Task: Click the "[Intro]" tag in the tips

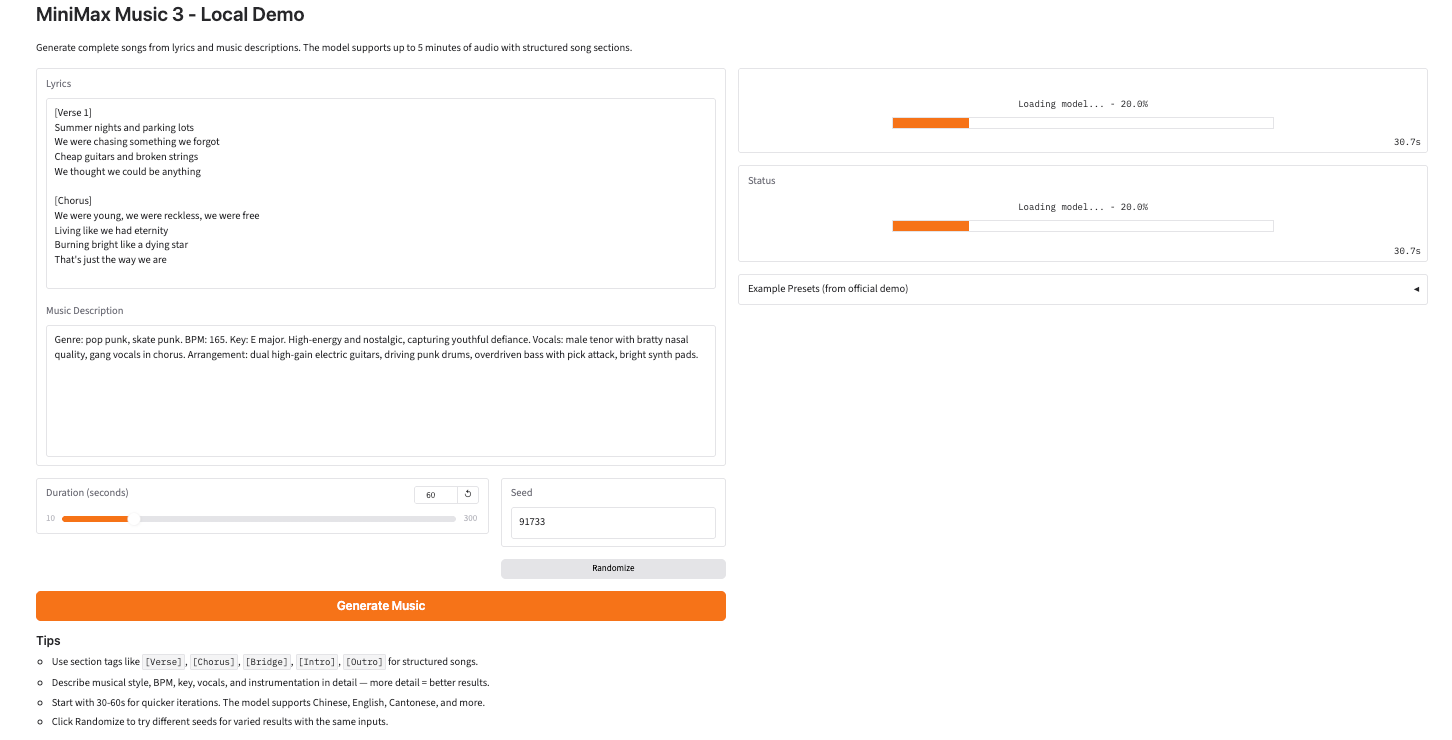Action: pyautogui.click(x=317, y=662)
